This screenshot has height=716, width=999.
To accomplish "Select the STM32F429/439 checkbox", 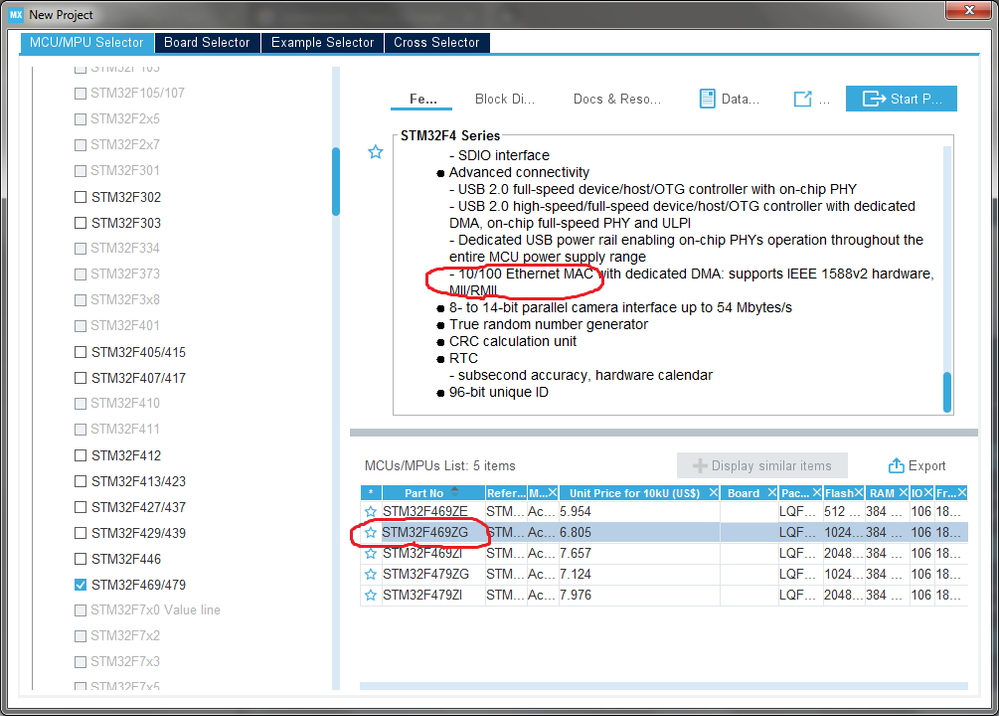I will point(80,533).
